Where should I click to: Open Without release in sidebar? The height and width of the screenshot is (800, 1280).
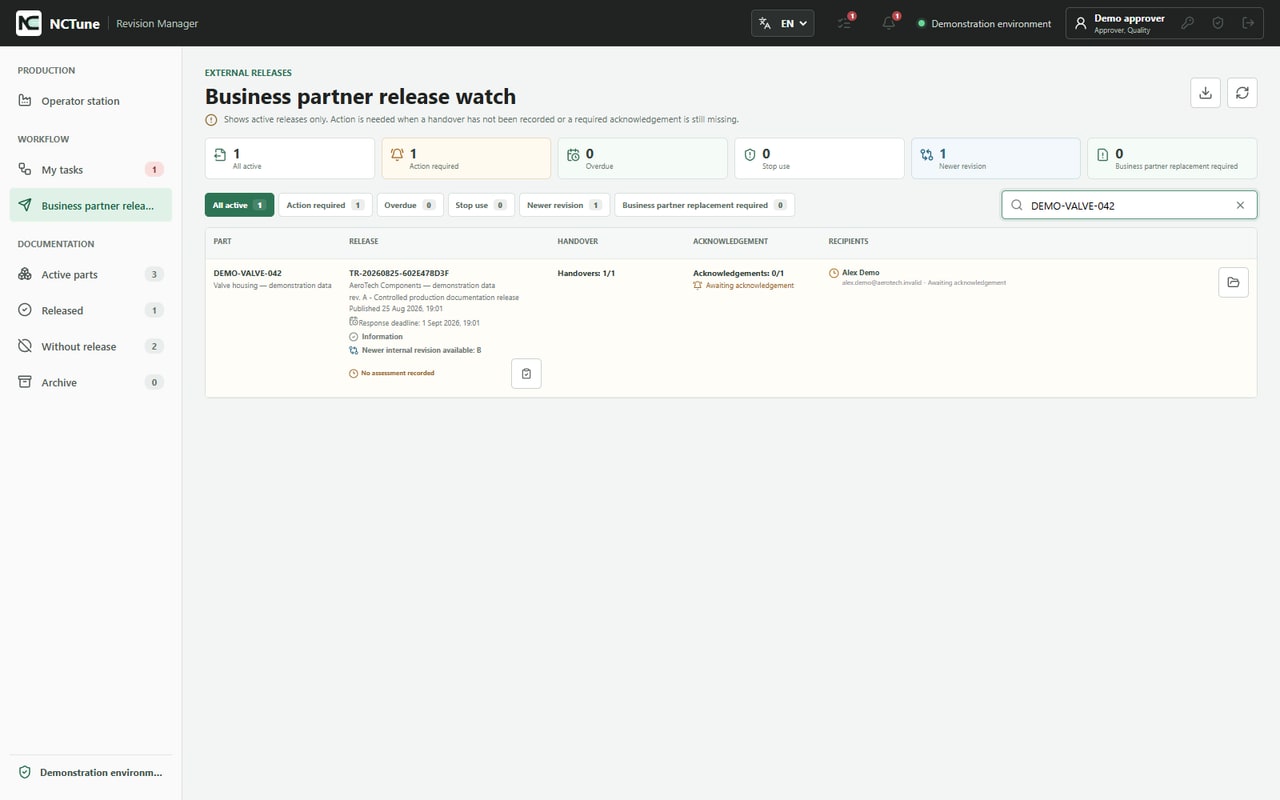pos(91,347)
